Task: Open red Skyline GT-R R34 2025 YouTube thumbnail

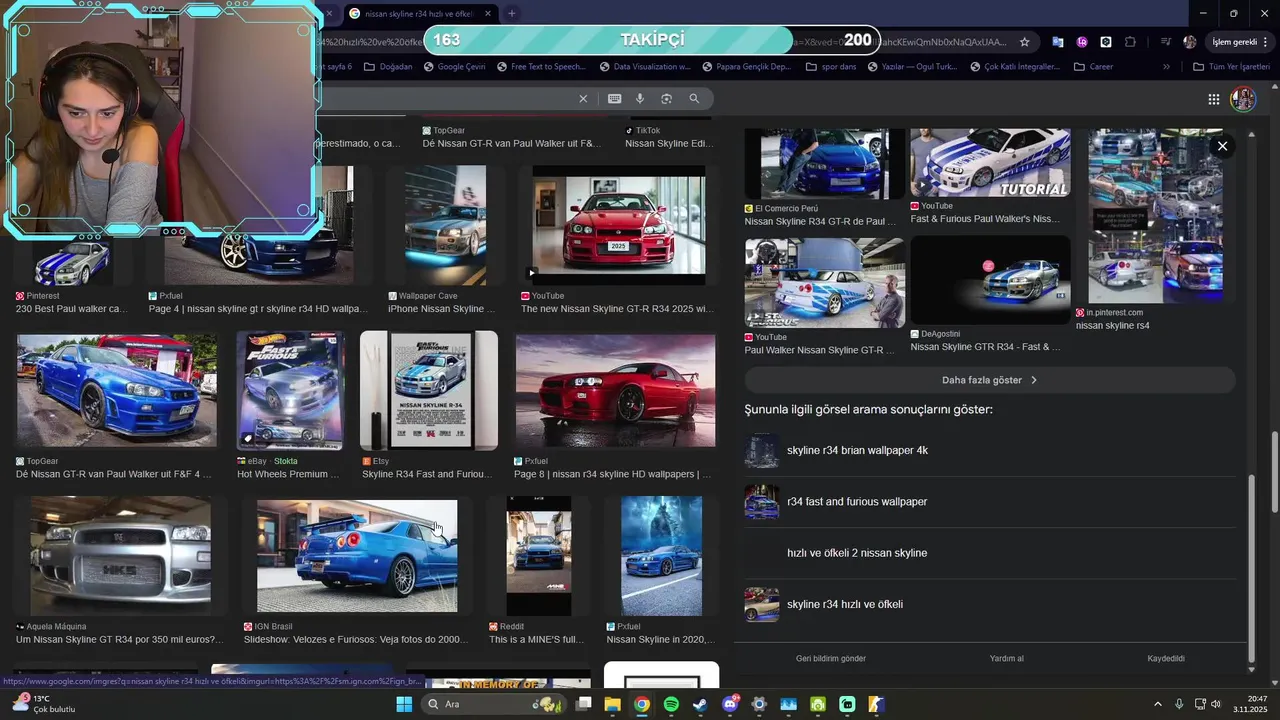Action: (x=619, y=225)
